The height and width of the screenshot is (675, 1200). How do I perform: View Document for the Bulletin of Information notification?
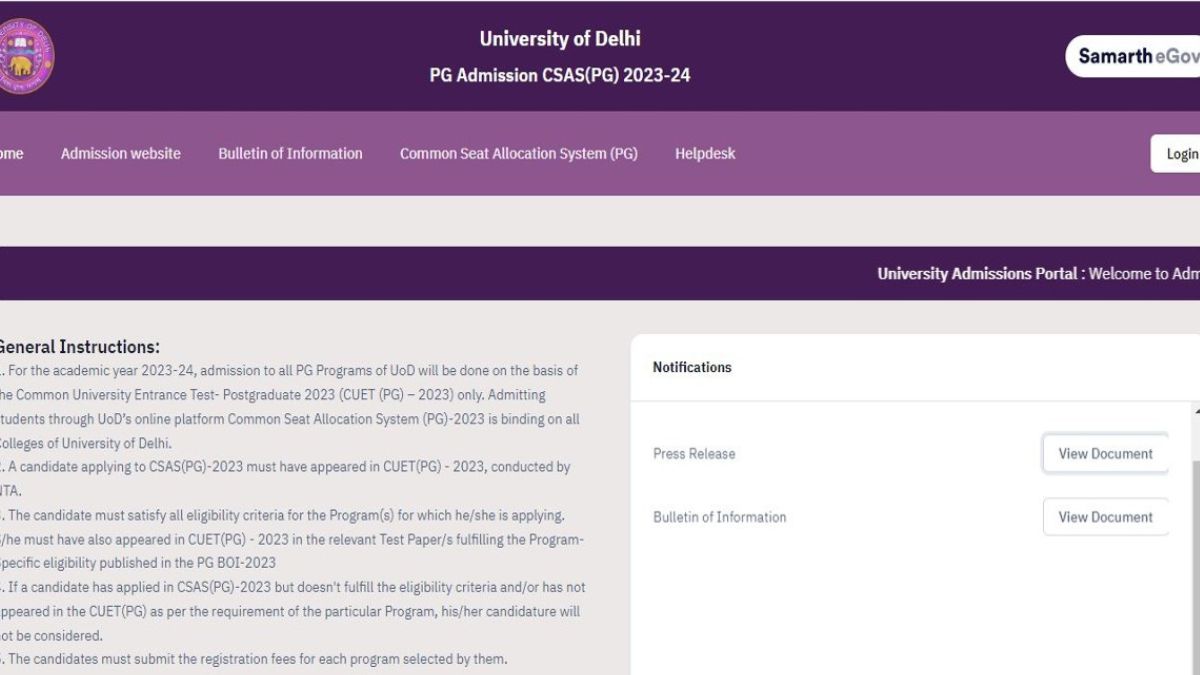click(1105, 517)
